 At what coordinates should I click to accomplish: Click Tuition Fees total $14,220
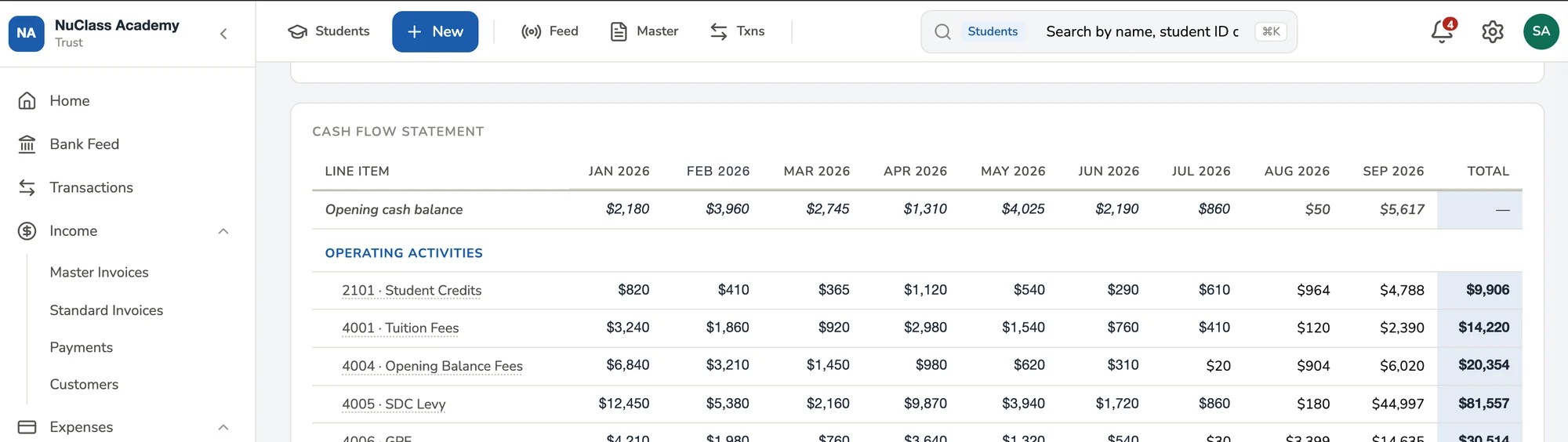click(1483, 328)
